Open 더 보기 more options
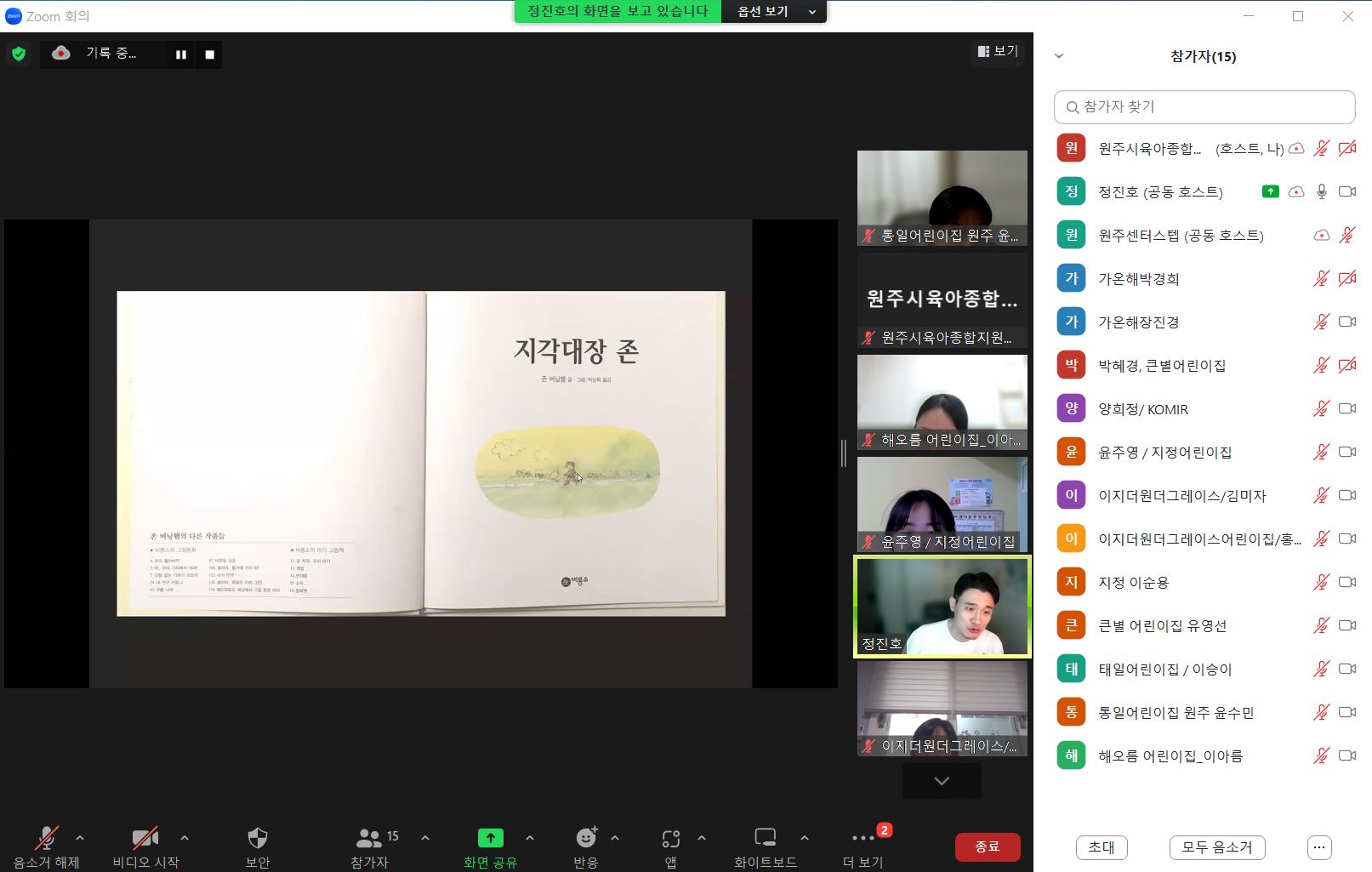The image size is (1372, 872). click(863, 847)
